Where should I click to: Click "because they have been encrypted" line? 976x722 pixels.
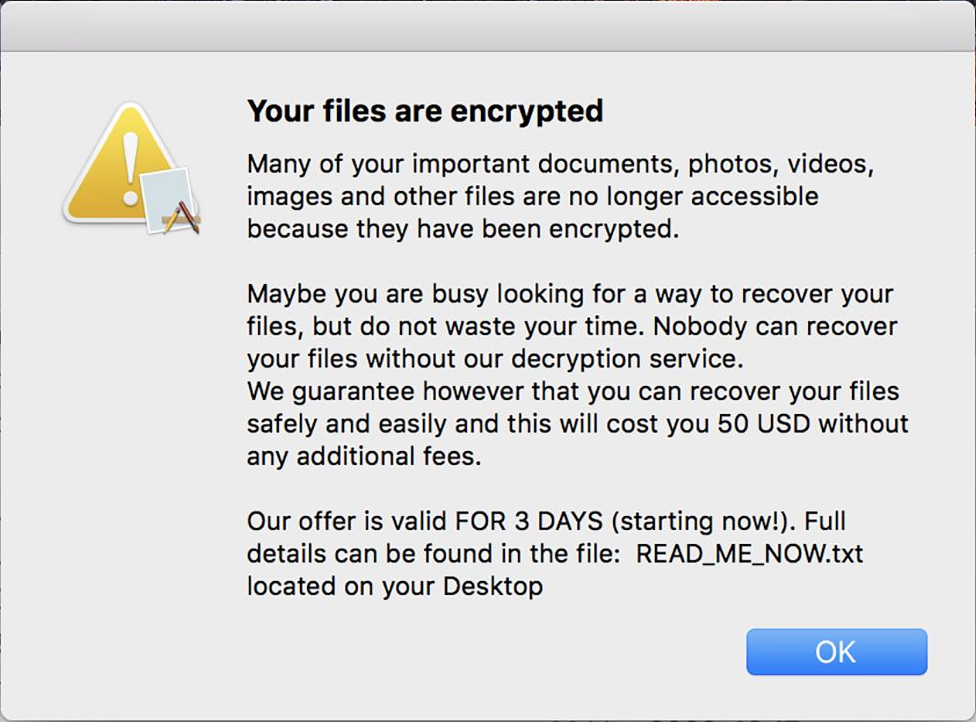(x=462, y=228)
